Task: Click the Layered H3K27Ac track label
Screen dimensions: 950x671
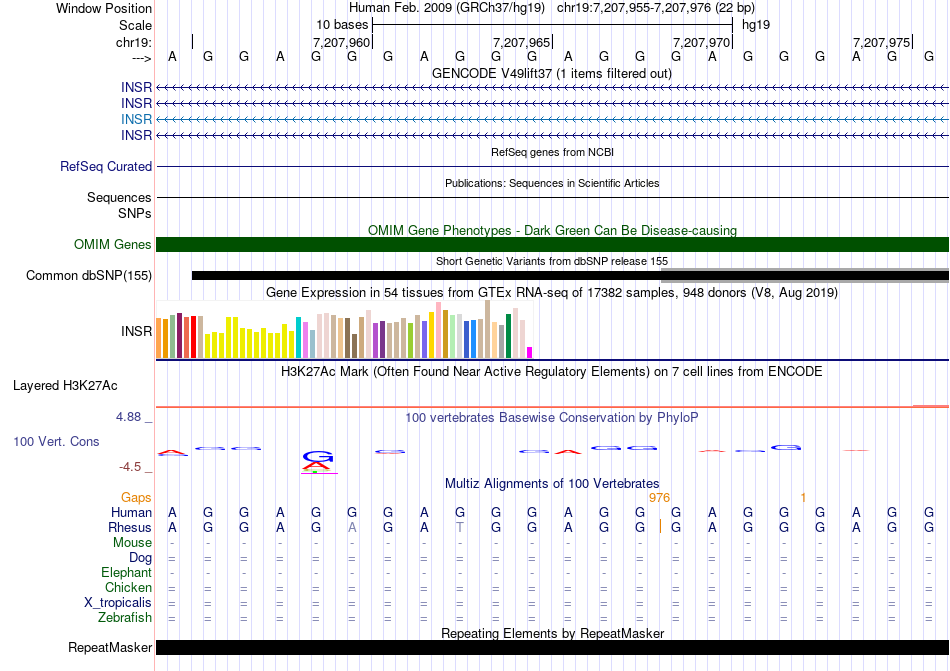Action: [x=65, y=385]
